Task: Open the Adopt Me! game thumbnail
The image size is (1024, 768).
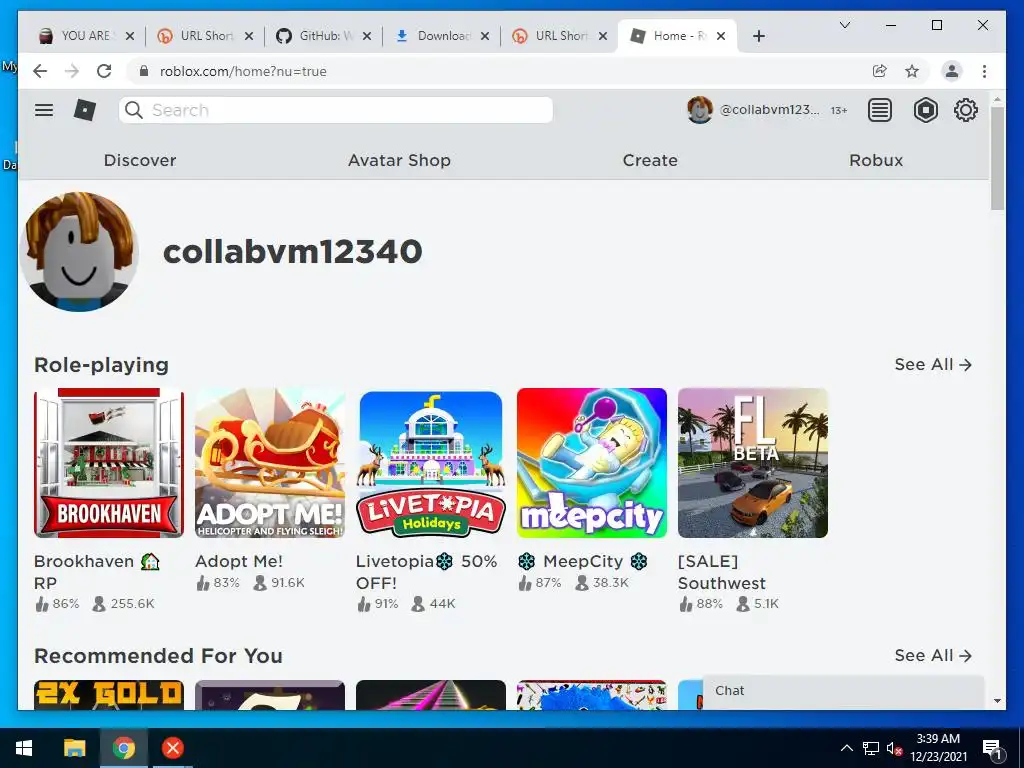Action: [270, 463]
